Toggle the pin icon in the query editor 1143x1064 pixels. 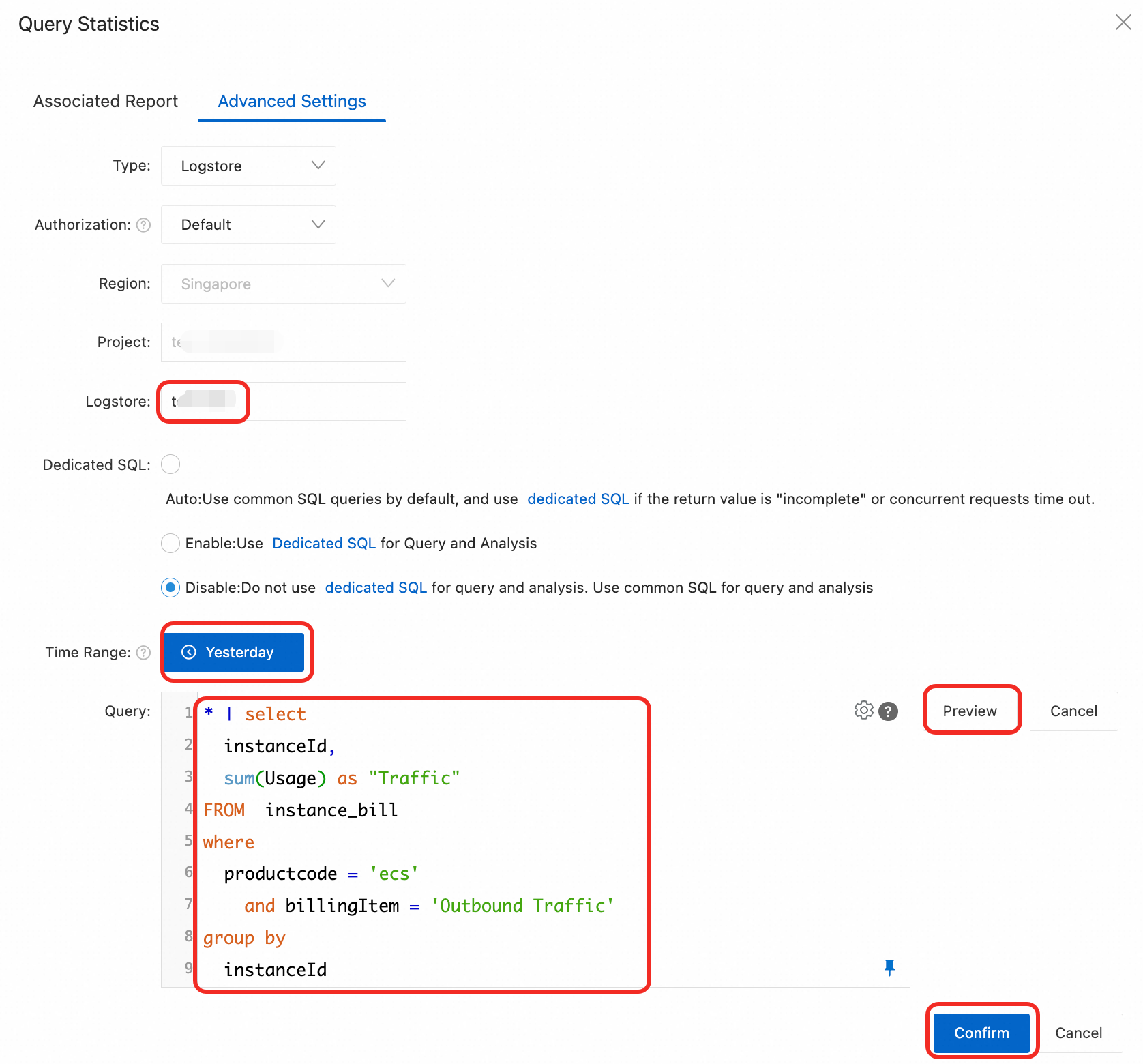pos(889,967)
